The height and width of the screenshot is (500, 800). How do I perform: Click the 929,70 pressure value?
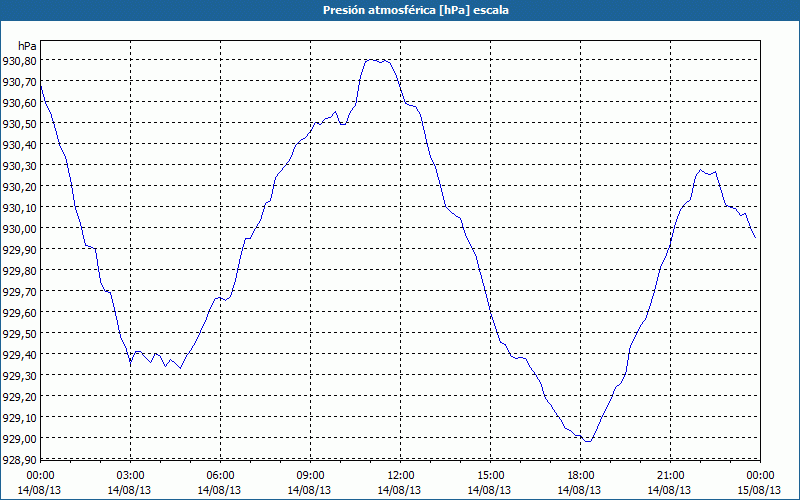pyautogui.click(x=19, y=291)
